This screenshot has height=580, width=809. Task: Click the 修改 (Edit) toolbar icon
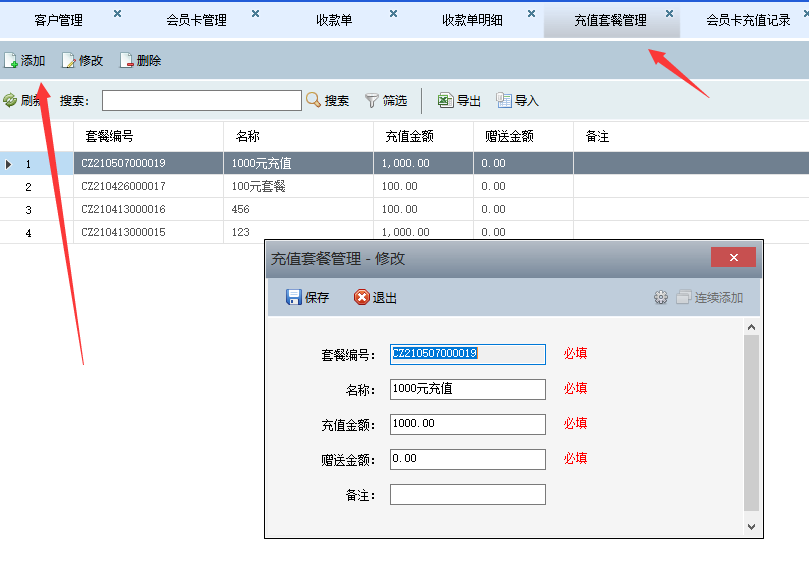point(69,61)
